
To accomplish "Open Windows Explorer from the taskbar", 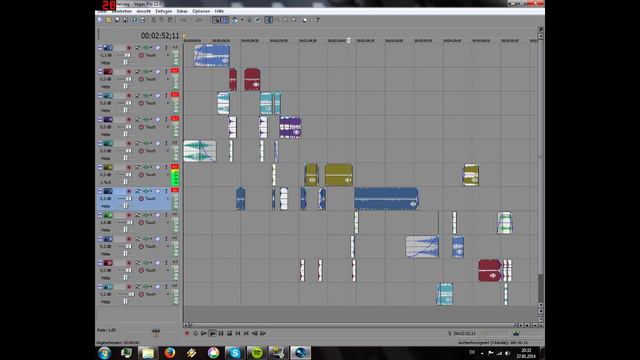I will point(148,353).
